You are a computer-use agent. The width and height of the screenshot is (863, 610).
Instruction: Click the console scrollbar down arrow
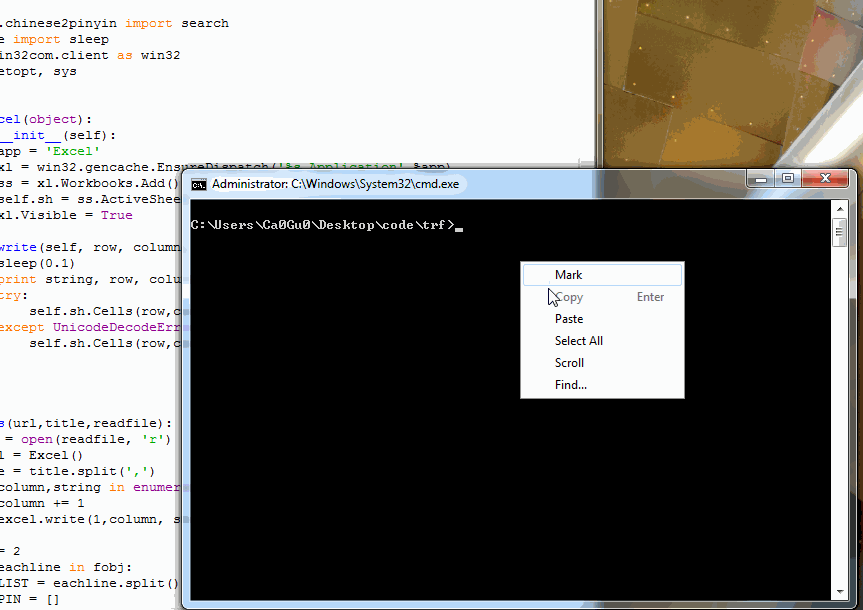[839, 592]
